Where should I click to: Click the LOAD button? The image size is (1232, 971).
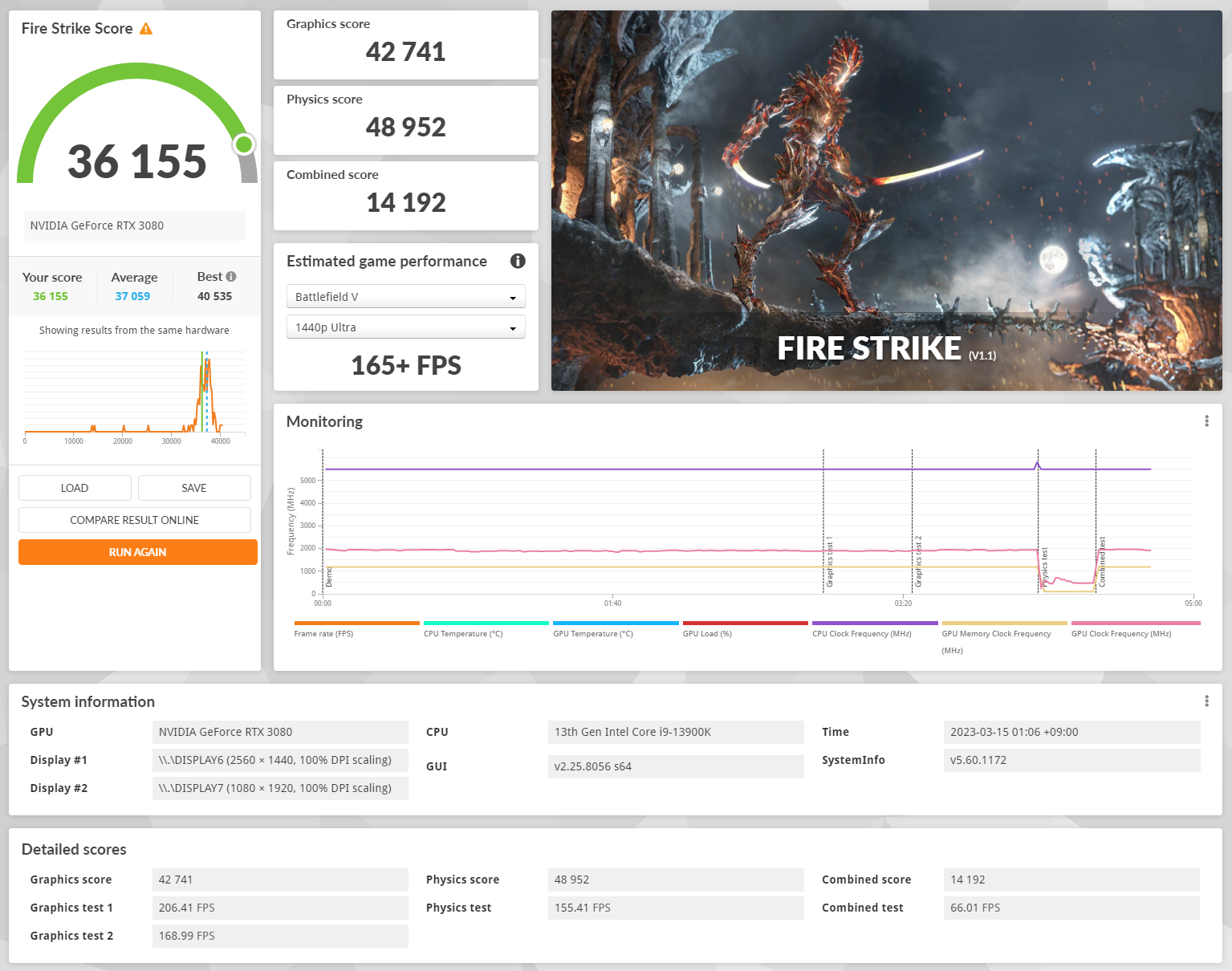75,488
